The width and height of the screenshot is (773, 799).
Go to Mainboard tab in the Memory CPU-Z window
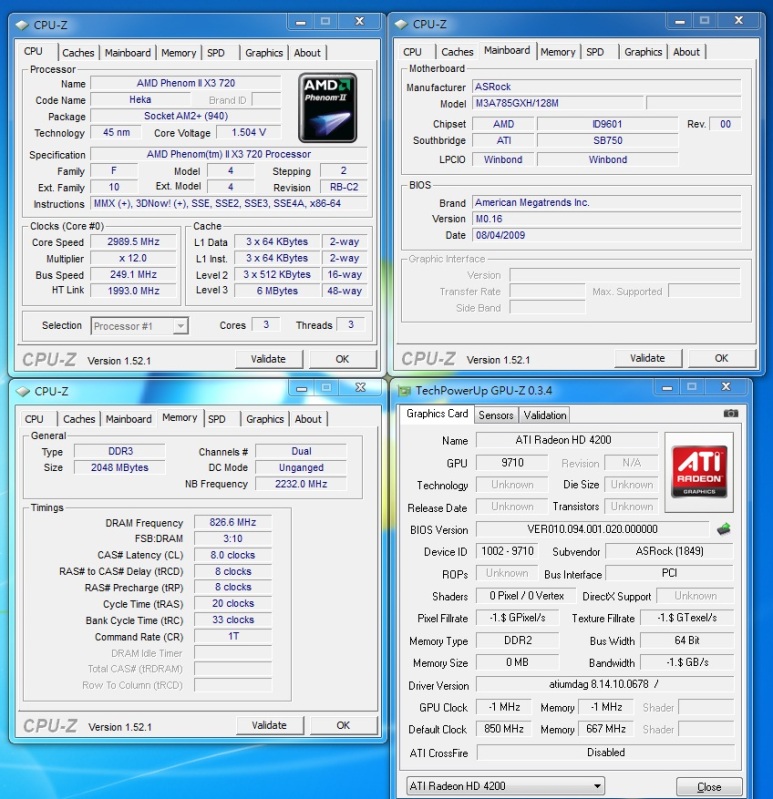(129, 419)
